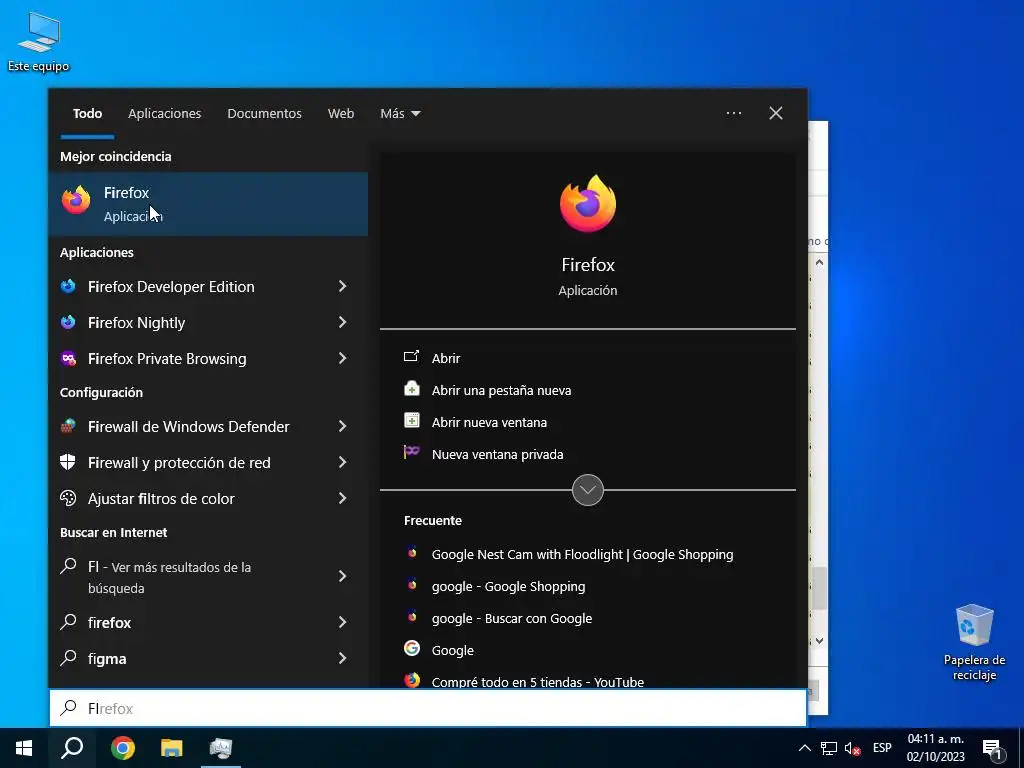Expand Firewall y protección de red arrow

click(342, 462)
